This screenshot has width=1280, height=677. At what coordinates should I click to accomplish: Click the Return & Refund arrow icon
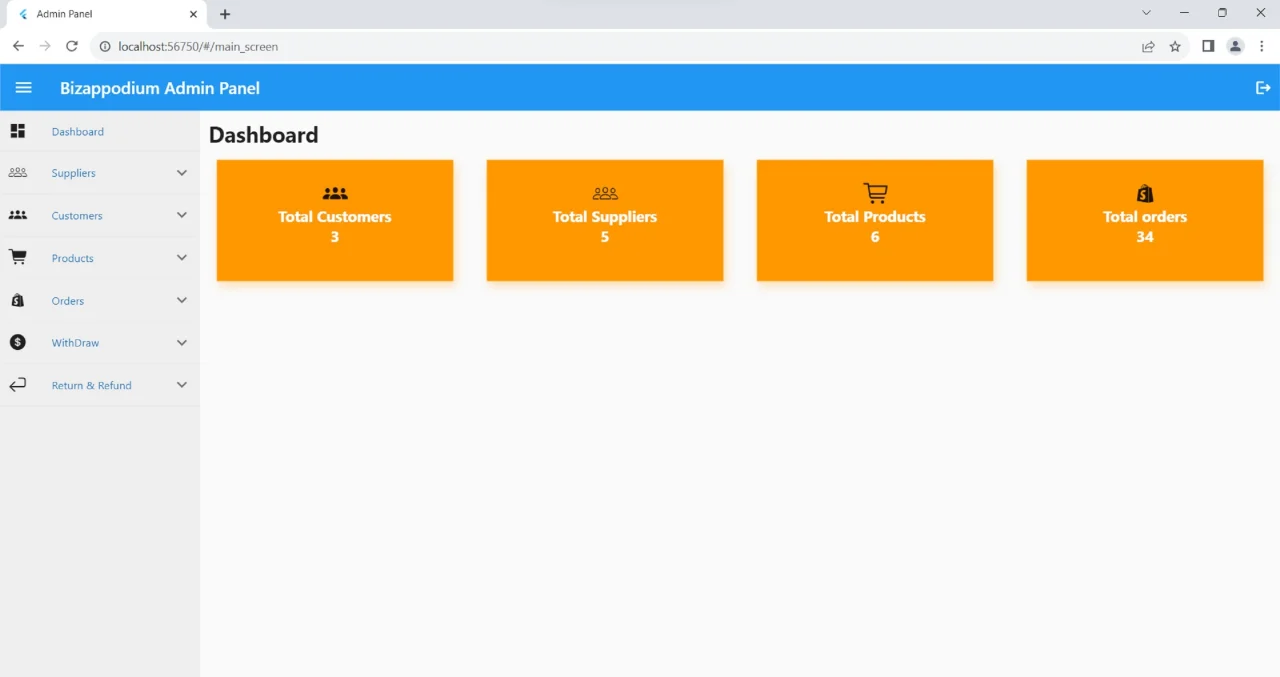tap(18, 385)
